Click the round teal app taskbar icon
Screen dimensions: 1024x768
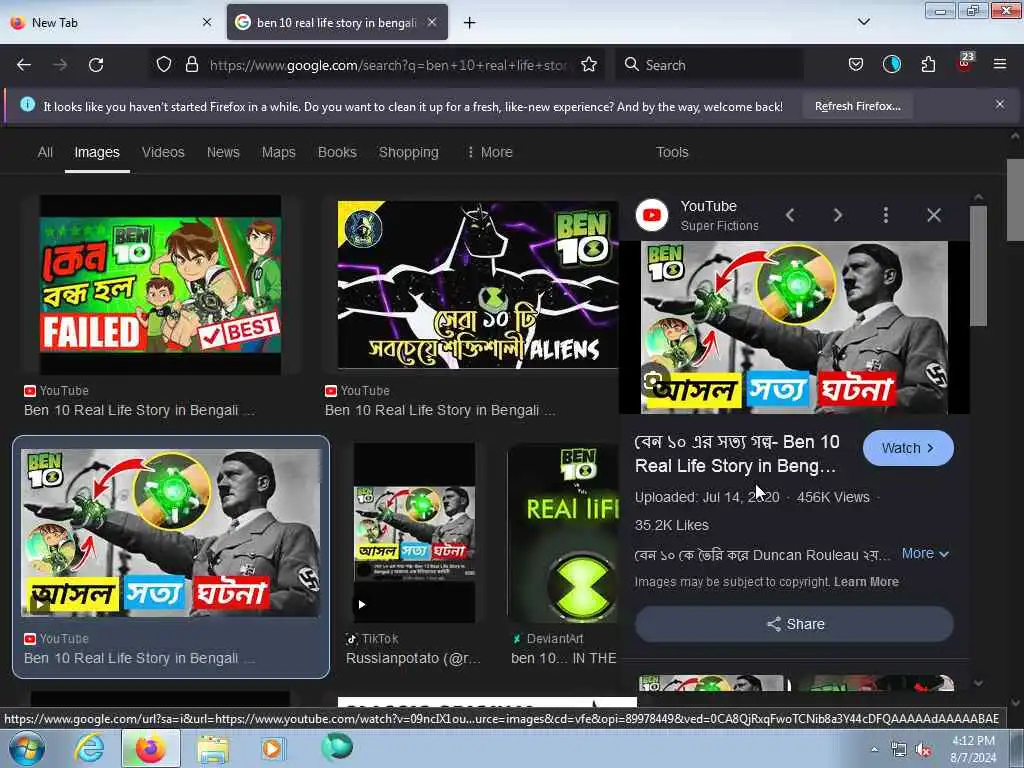point(337,747)
